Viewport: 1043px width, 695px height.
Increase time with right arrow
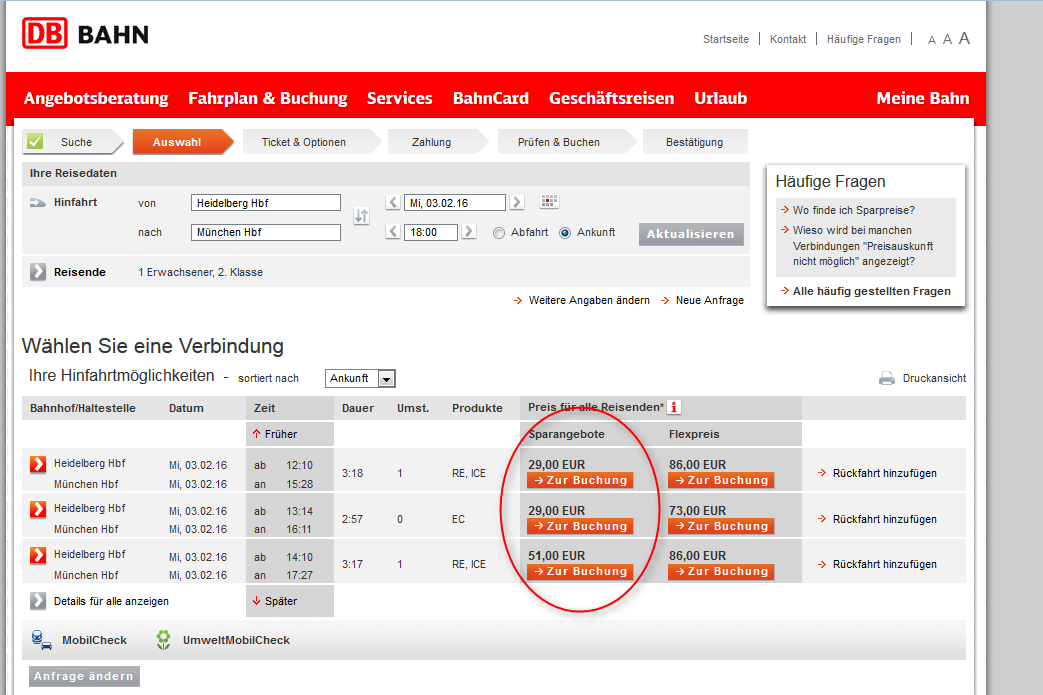click(469, 231)
